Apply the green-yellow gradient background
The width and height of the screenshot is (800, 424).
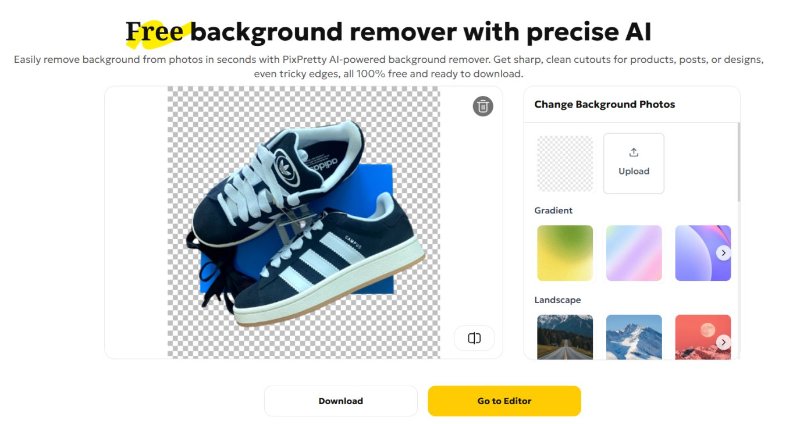[565, 253]
